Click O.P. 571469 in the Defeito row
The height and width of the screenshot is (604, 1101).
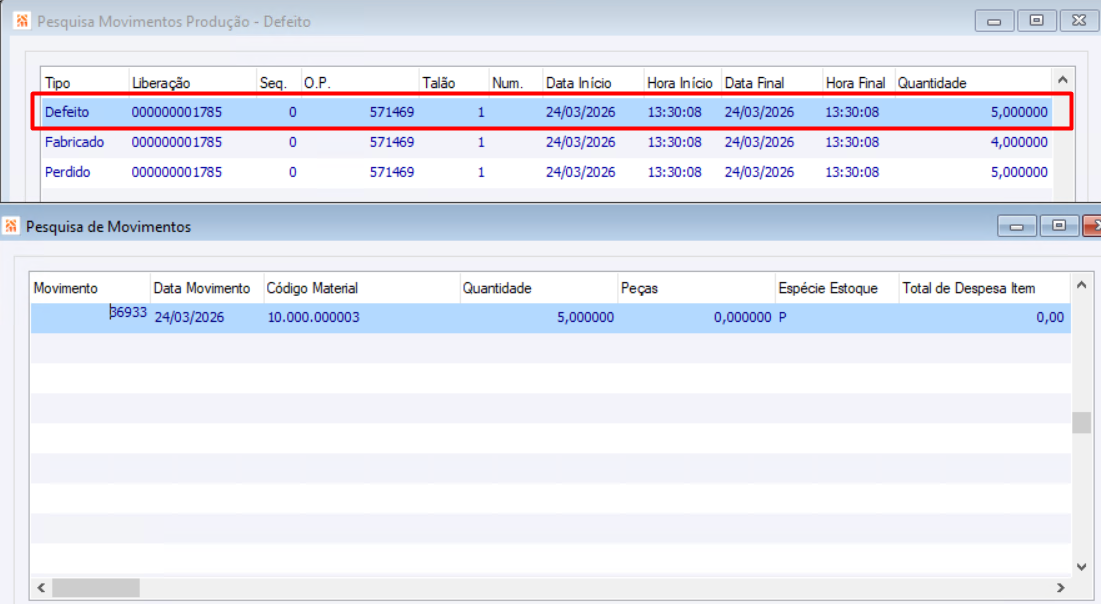point(392,112)
